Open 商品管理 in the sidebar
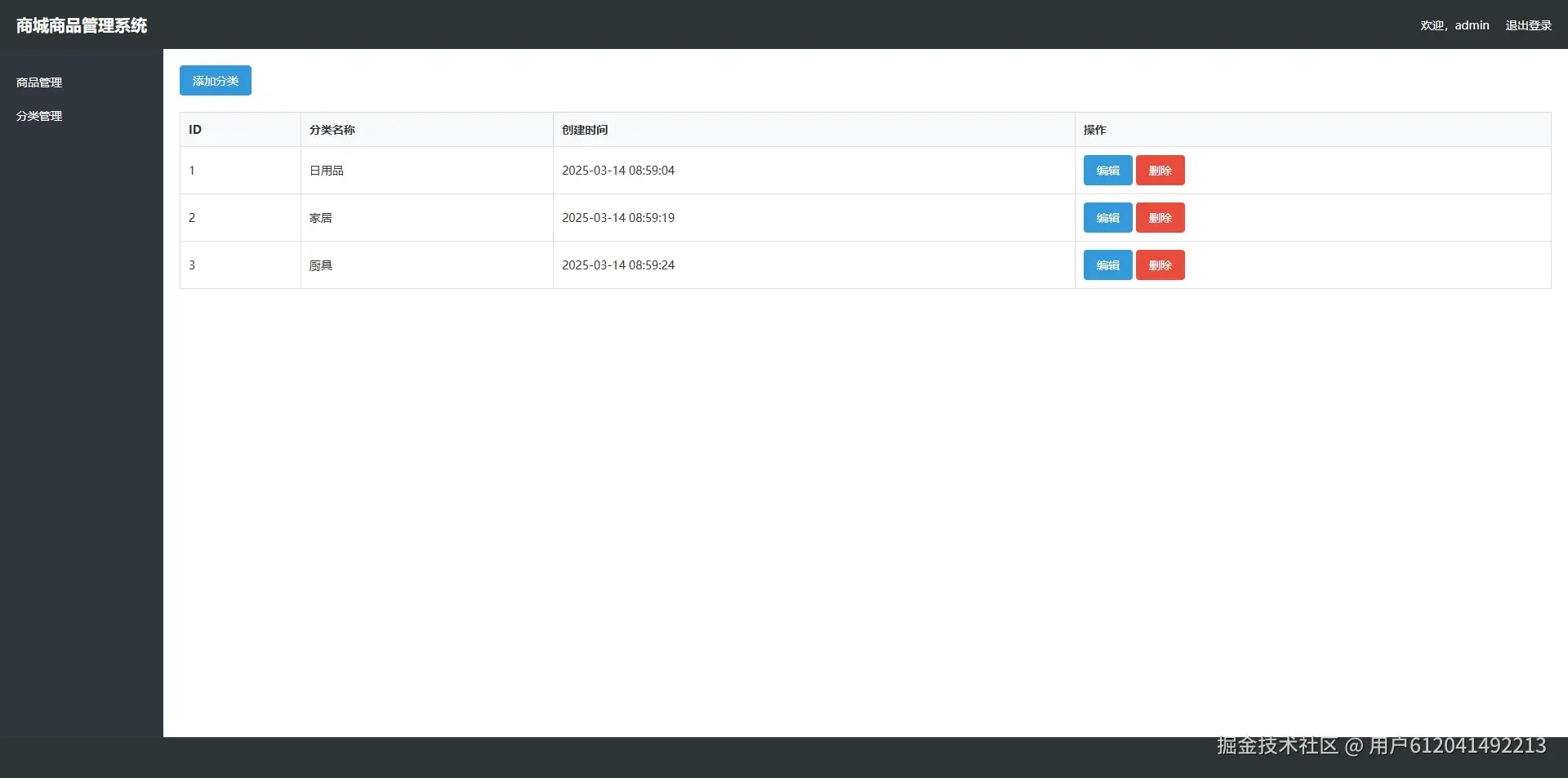Viewport: 1568px width, 778px height. pyautogui.click(x=39, y=82)
